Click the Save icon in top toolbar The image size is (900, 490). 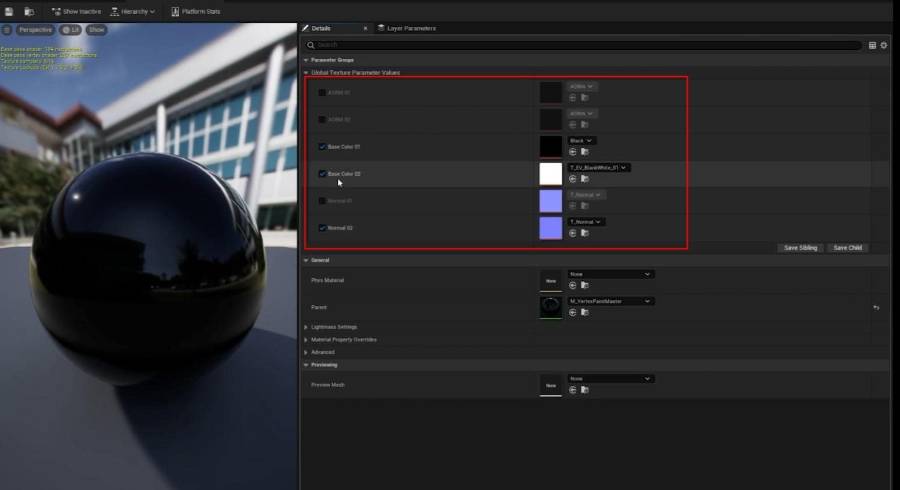tap(9, 11)
